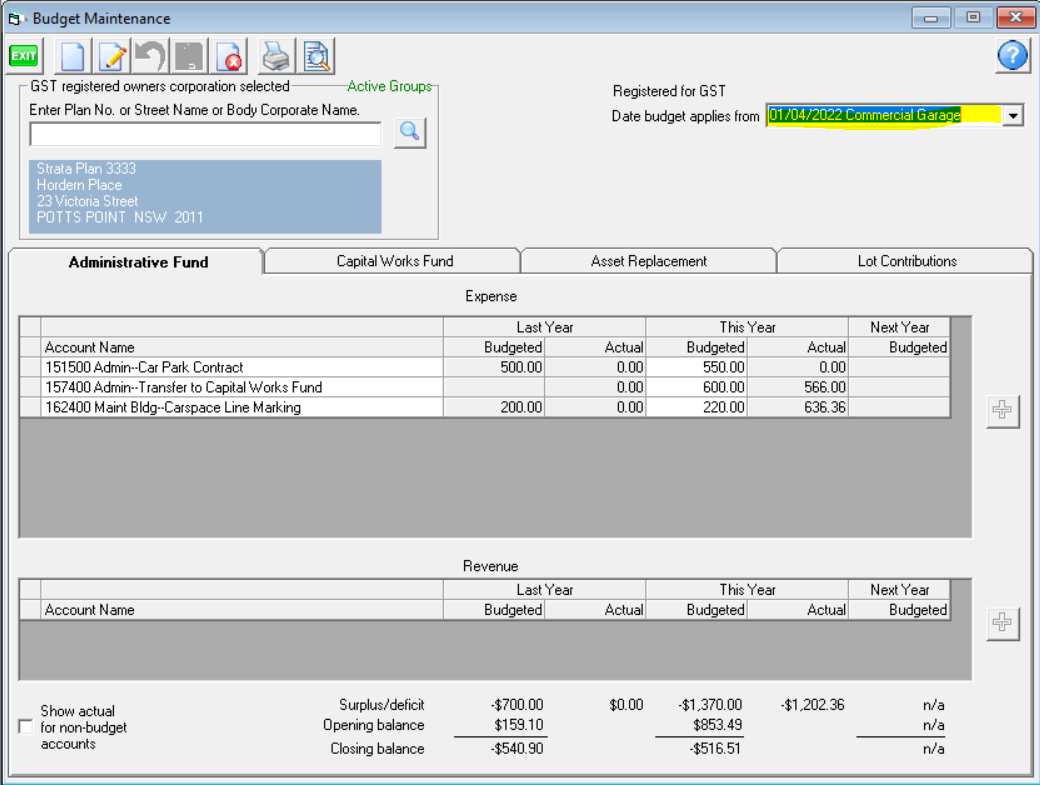Image resolution: width=1040 pixels, height=785 pixels.
Task: Click the undo arrow icon in the toolbar
Action: 151,56
